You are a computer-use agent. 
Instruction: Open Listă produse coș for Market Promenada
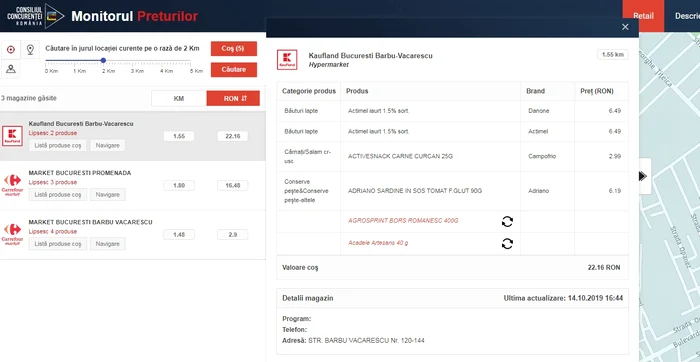[x=58, y=195]
